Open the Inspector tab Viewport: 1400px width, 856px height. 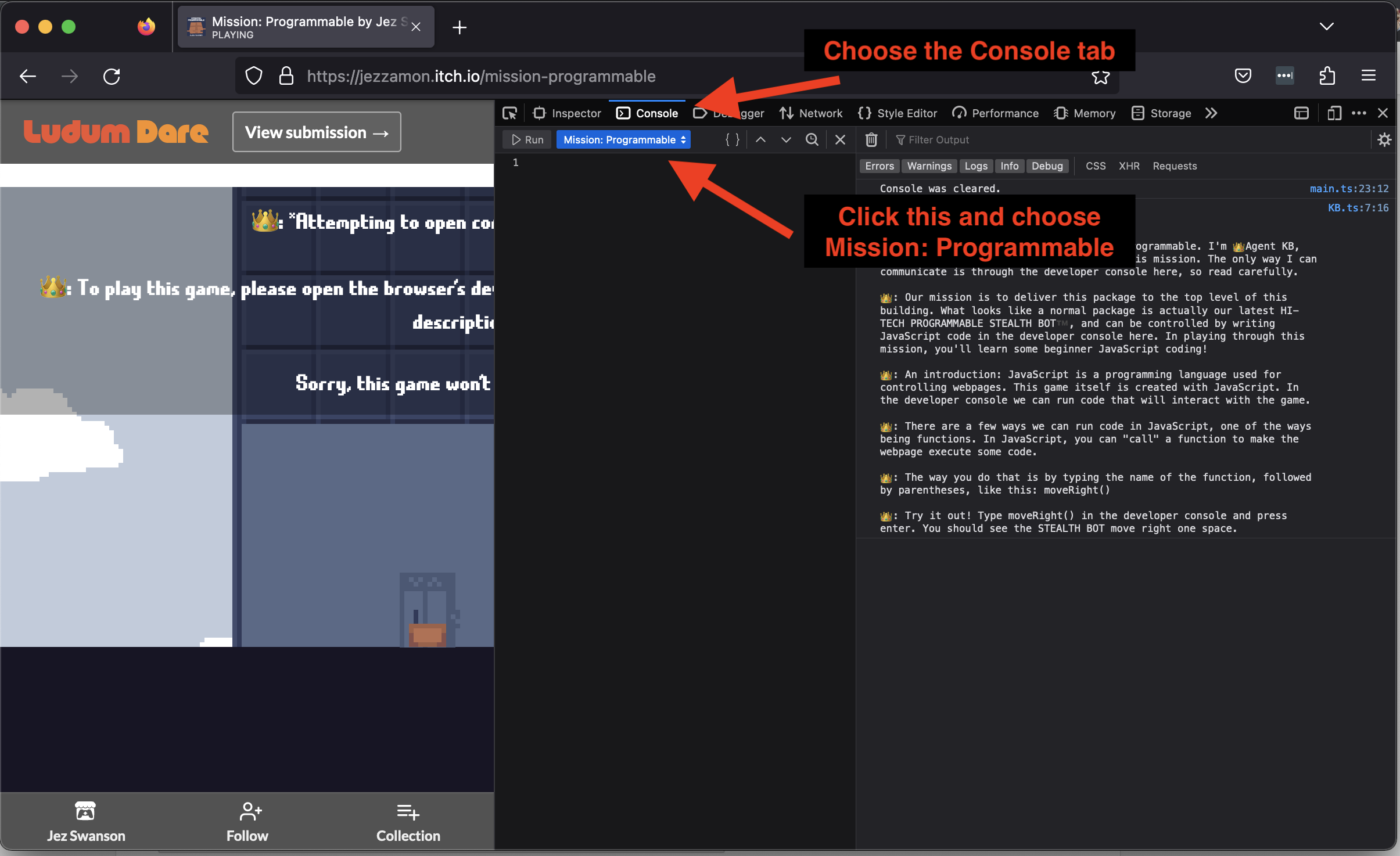click(566, 113)
